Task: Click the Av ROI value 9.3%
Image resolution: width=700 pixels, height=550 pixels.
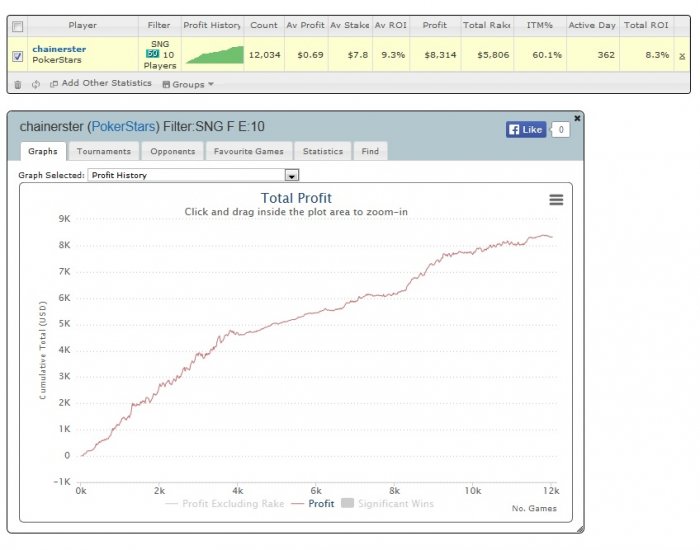Action: click(393, 55)
